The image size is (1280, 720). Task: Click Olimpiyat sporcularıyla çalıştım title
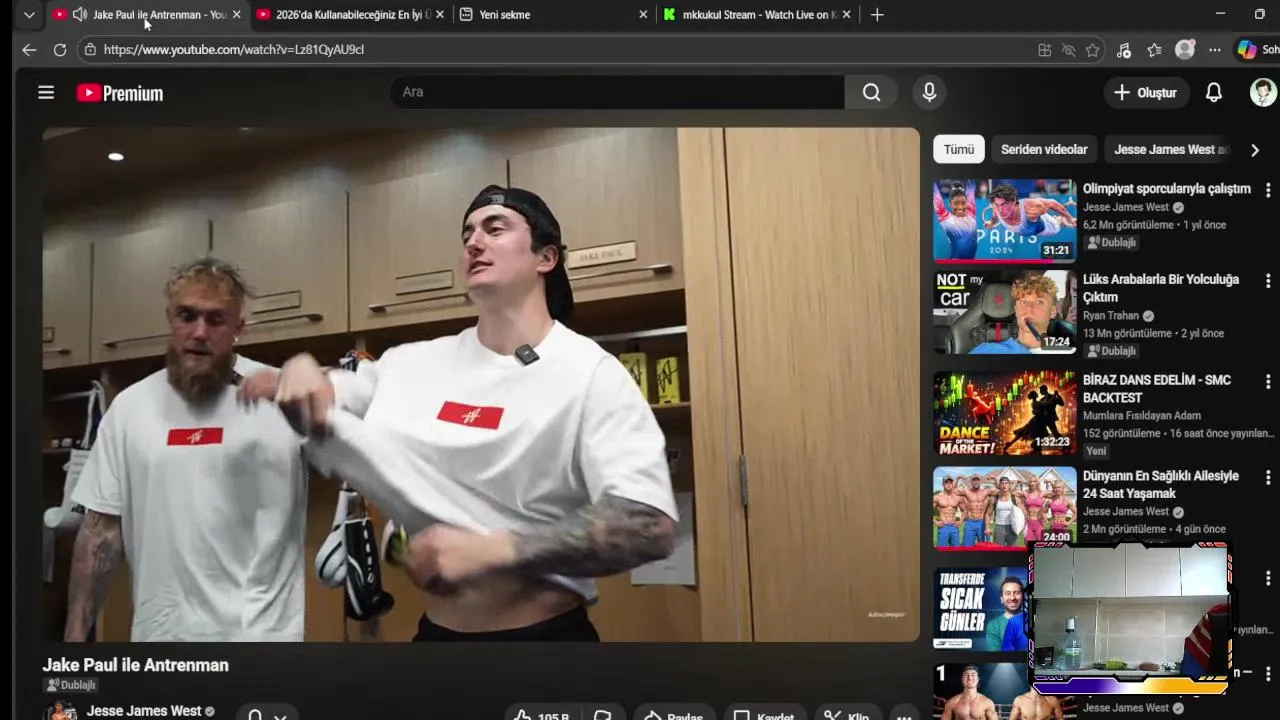pos(1167,189)
